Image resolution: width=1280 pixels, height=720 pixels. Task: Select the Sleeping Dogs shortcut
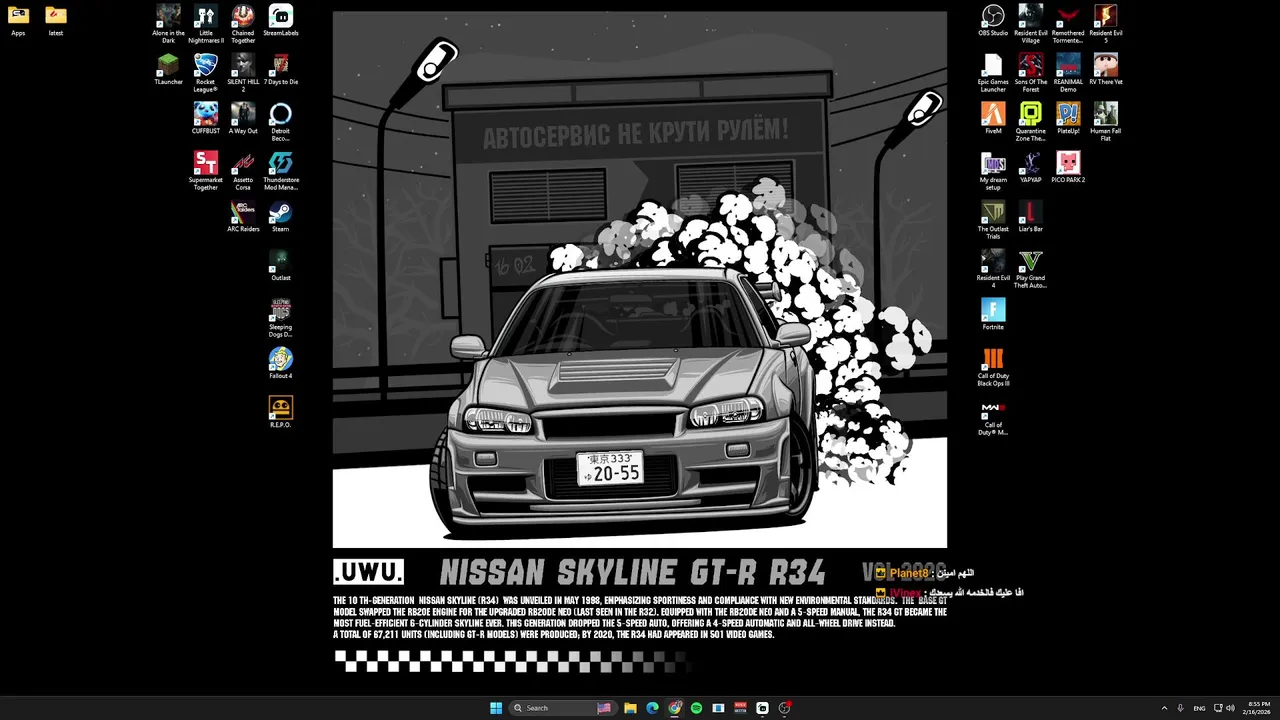coord(281,318)
